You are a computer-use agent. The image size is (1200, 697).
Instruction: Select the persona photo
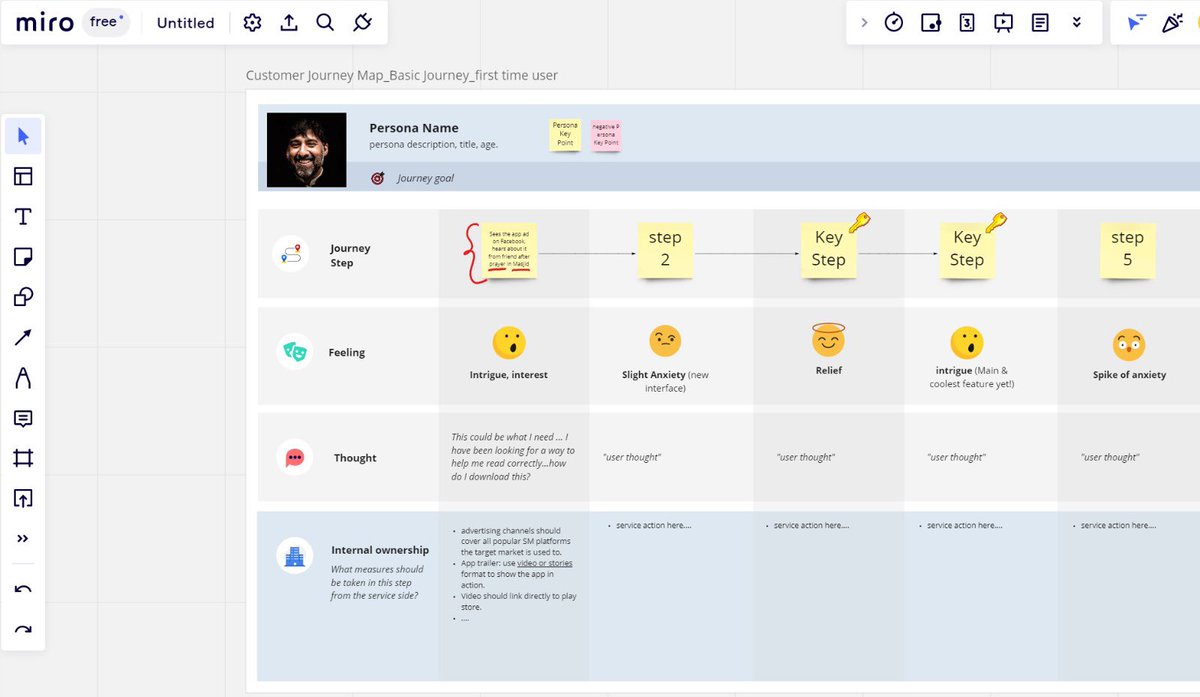(x=307, y=149)
